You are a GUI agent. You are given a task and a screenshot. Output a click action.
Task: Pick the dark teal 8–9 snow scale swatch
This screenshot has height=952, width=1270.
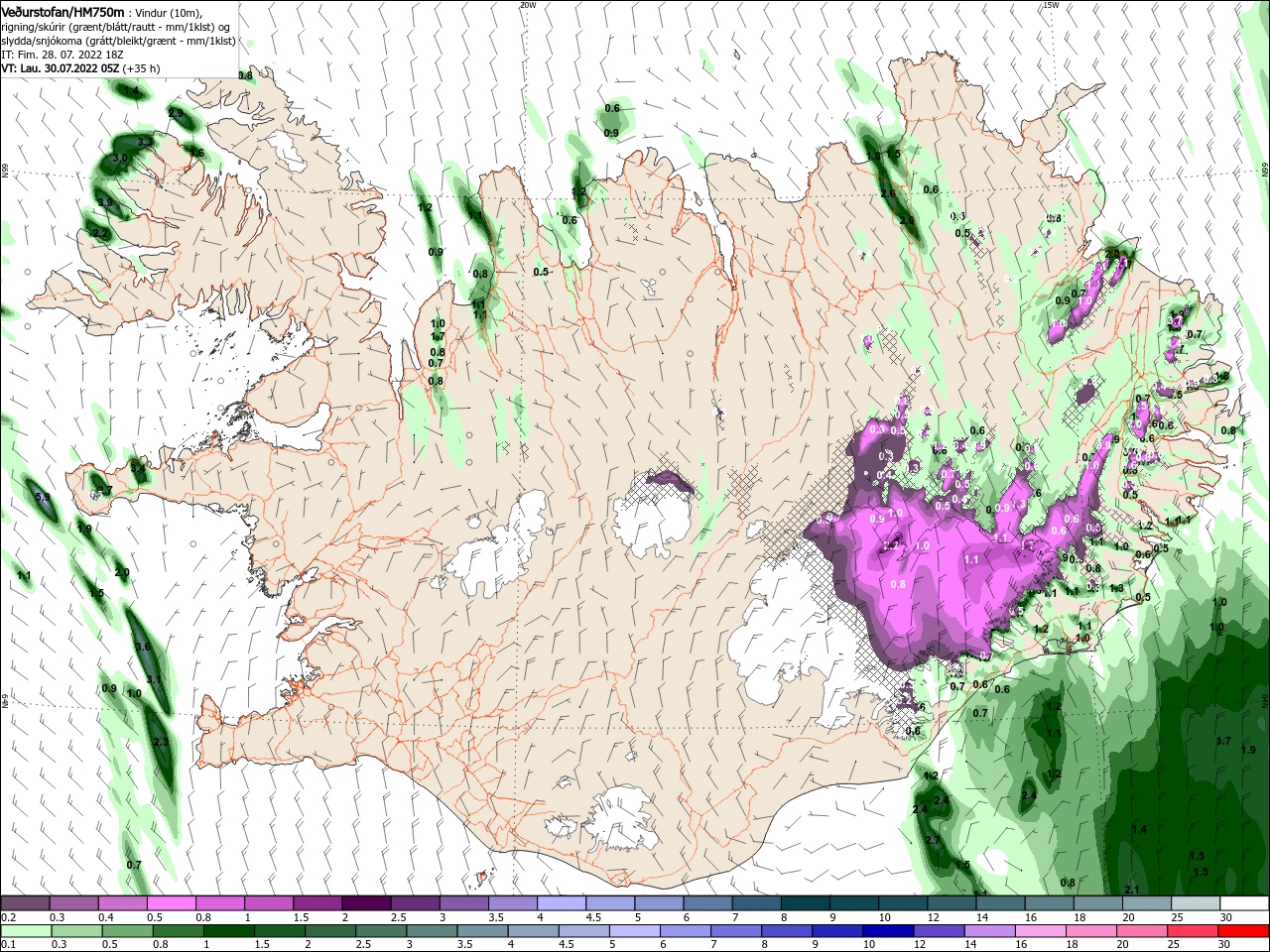tap(804, 903)
